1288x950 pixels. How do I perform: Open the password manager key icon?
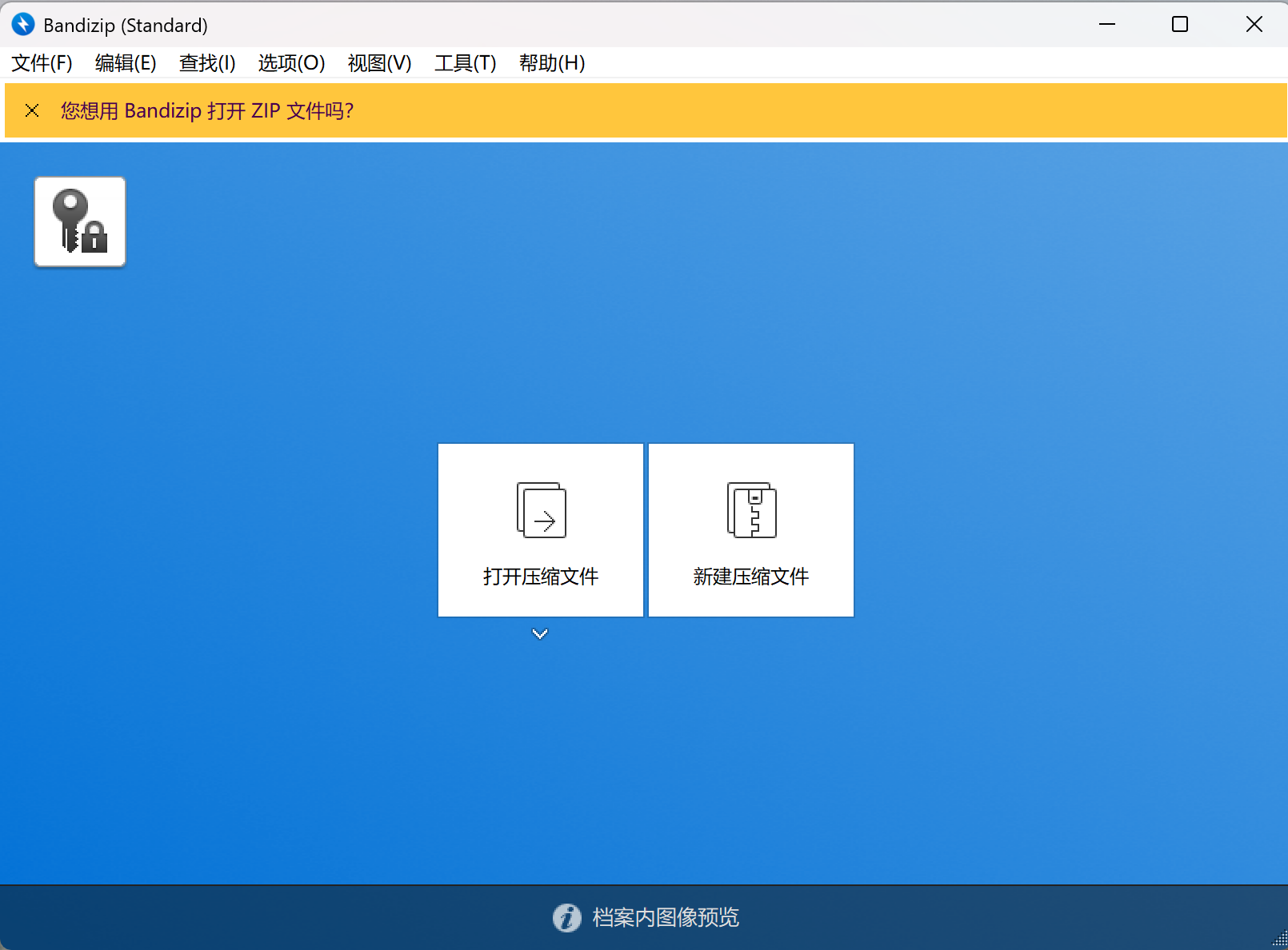[80, 222]
